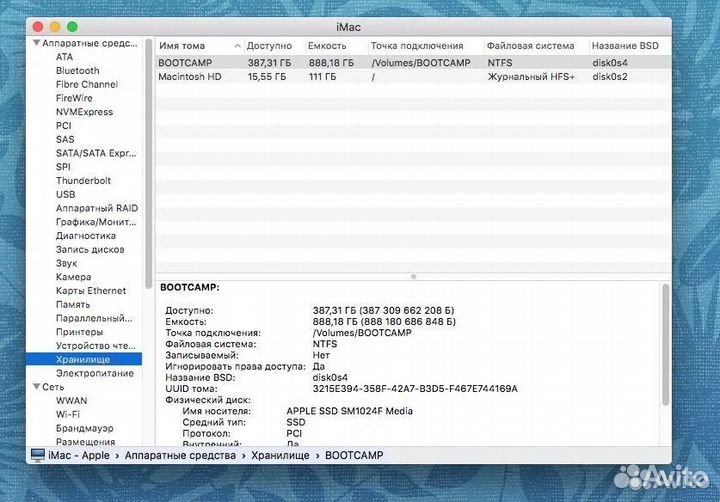Select SPI in the sidebar
This screenshot has width=720, height=502.
coord(63,167)
